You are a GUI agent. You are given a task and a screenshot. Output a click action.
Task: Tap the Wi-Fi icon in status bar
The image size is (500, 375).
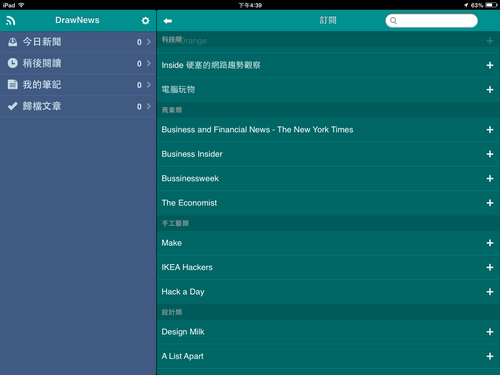click(21, 5)
